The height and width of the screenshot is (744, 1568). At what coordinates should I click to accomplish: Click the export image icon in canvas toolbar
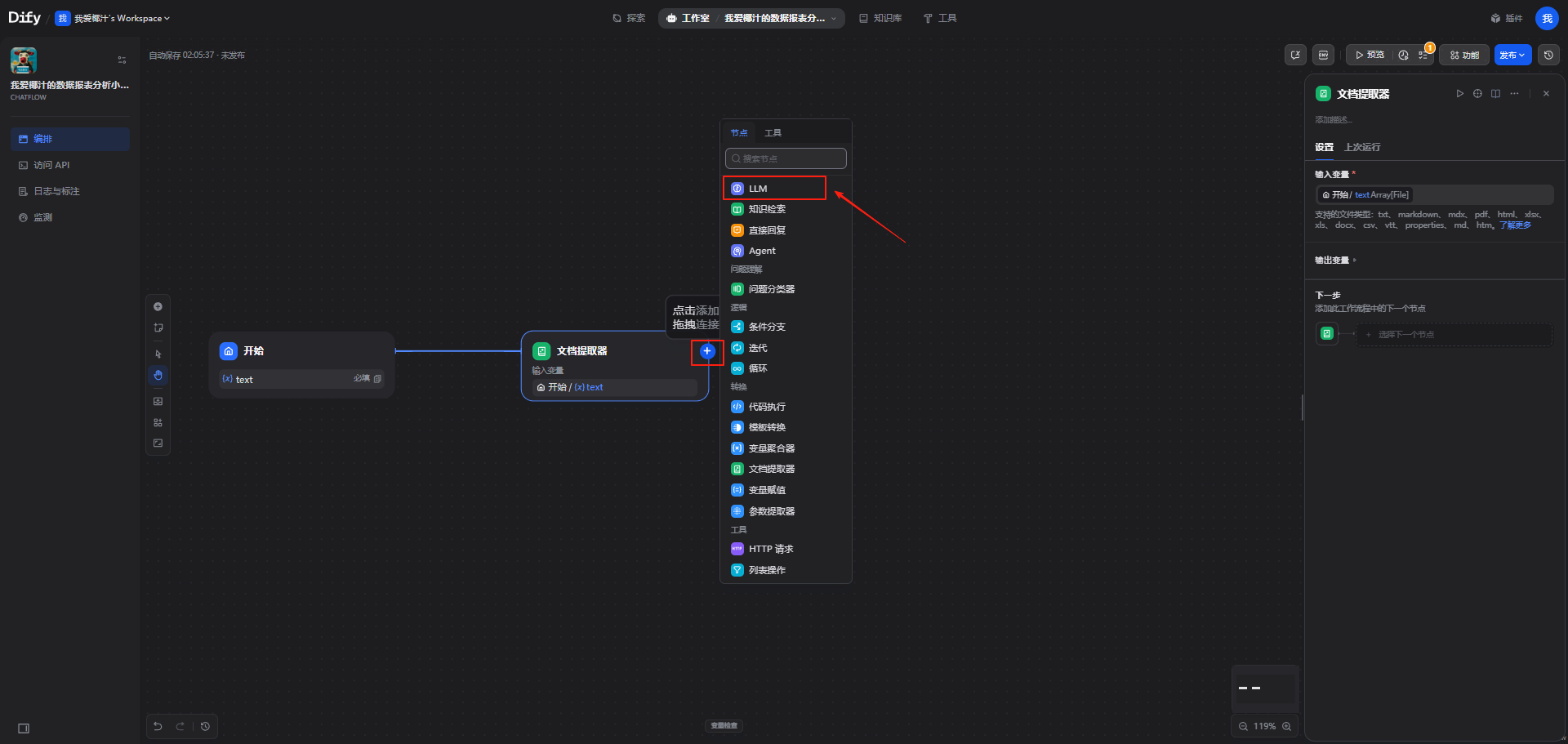(x=158, y=402)
